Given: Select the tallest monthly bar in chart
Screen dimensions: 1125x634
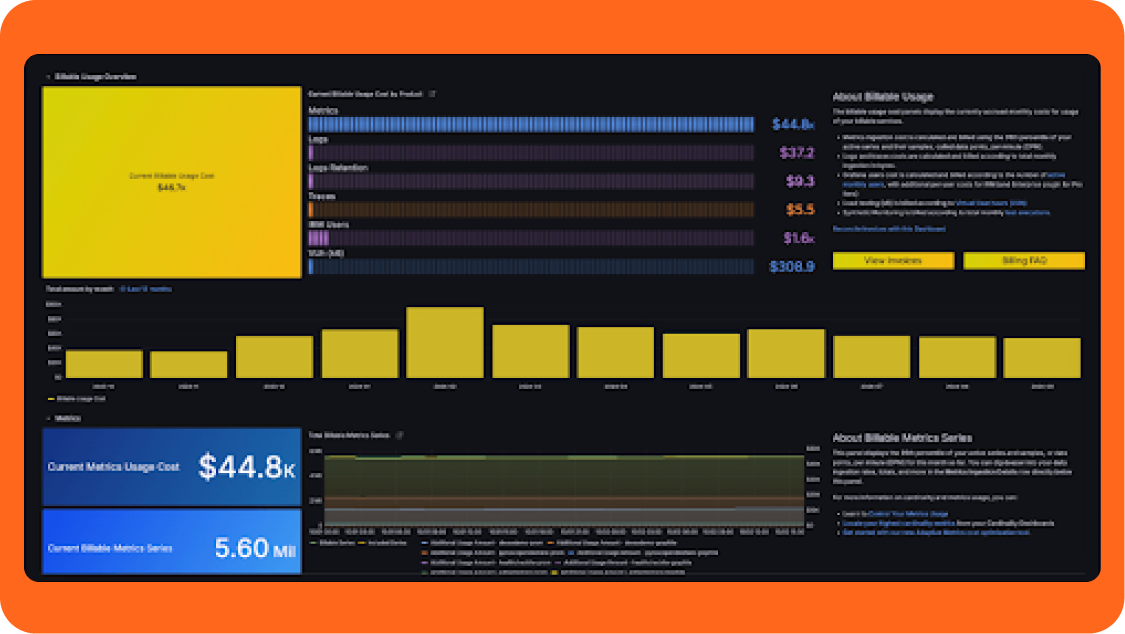Looking at the screenshot, I should pos(445,342).
